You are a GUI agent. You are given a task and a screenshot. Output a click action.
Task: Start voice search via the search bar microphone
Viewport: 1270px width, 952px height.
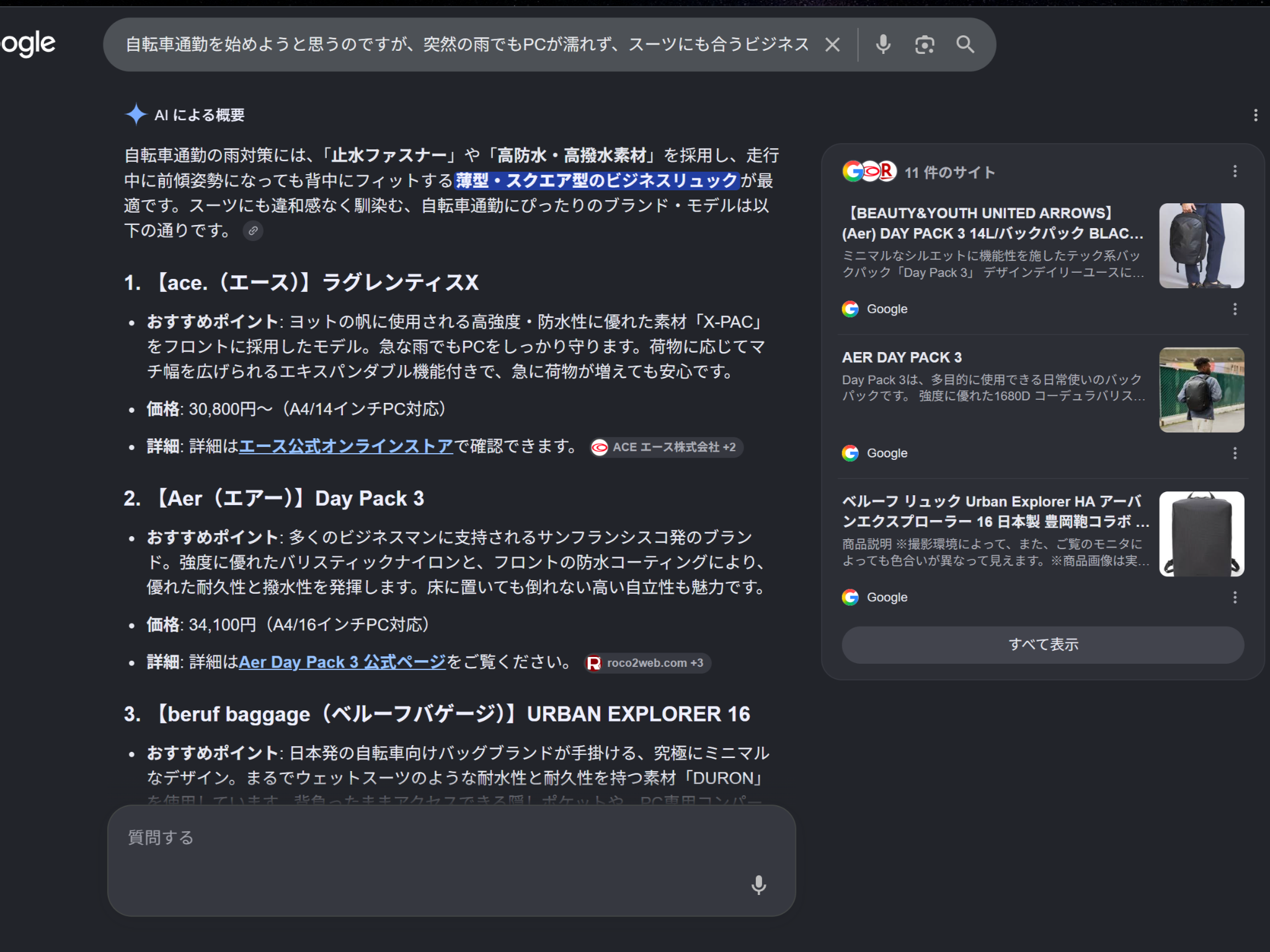[883, 45]
